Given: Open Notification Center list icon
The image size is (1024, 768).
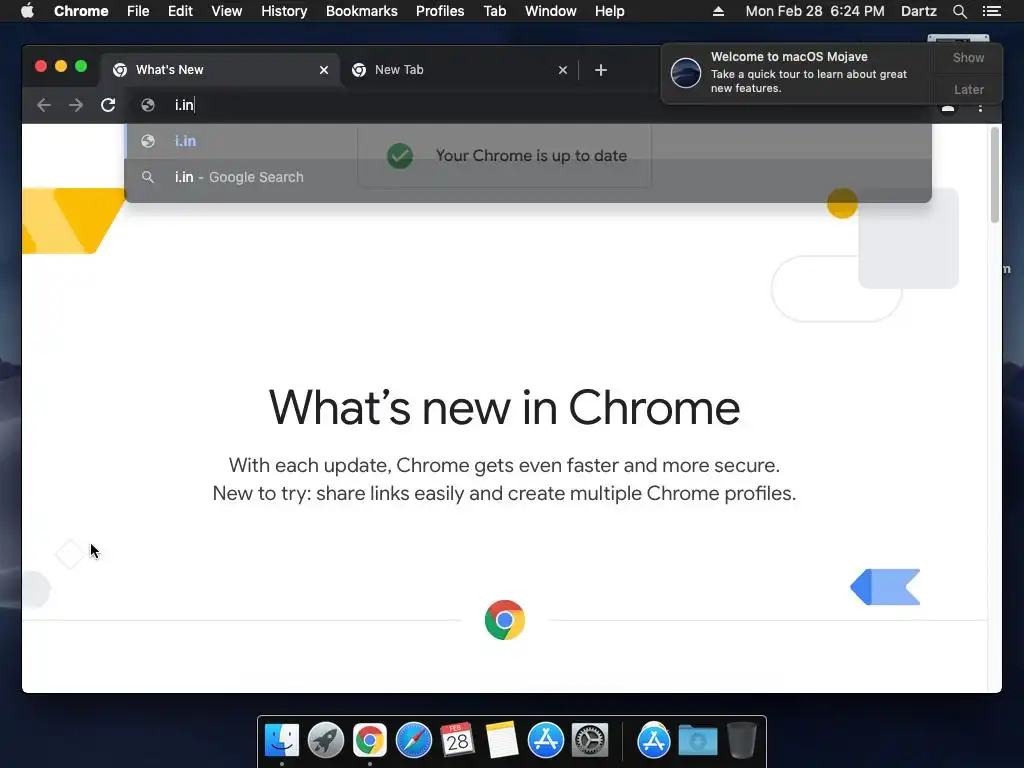Looking at the screenshot, I should 992,11.
